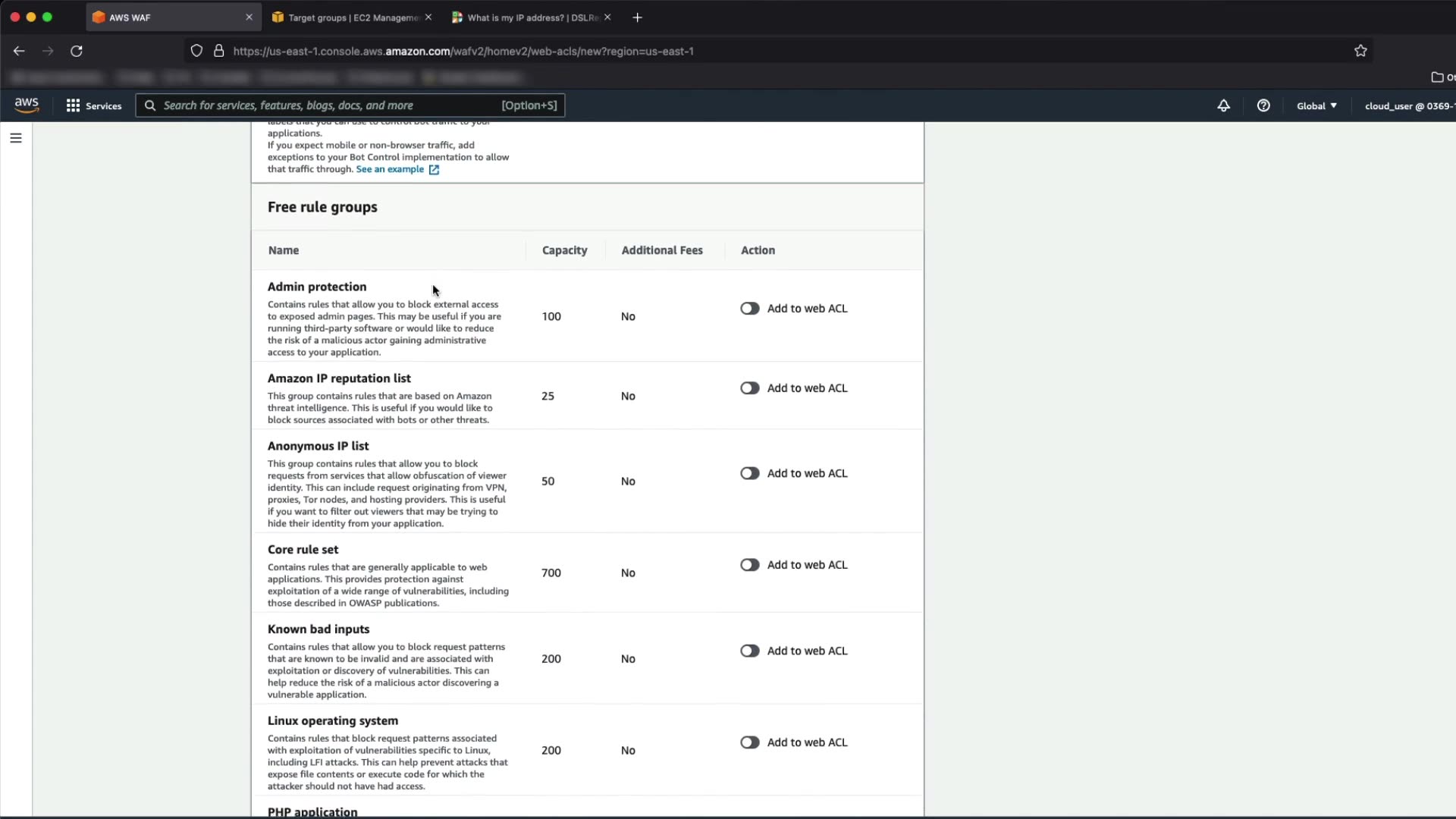
Task: Click the notifications bell icon
Action: [x=1223, y=106]
